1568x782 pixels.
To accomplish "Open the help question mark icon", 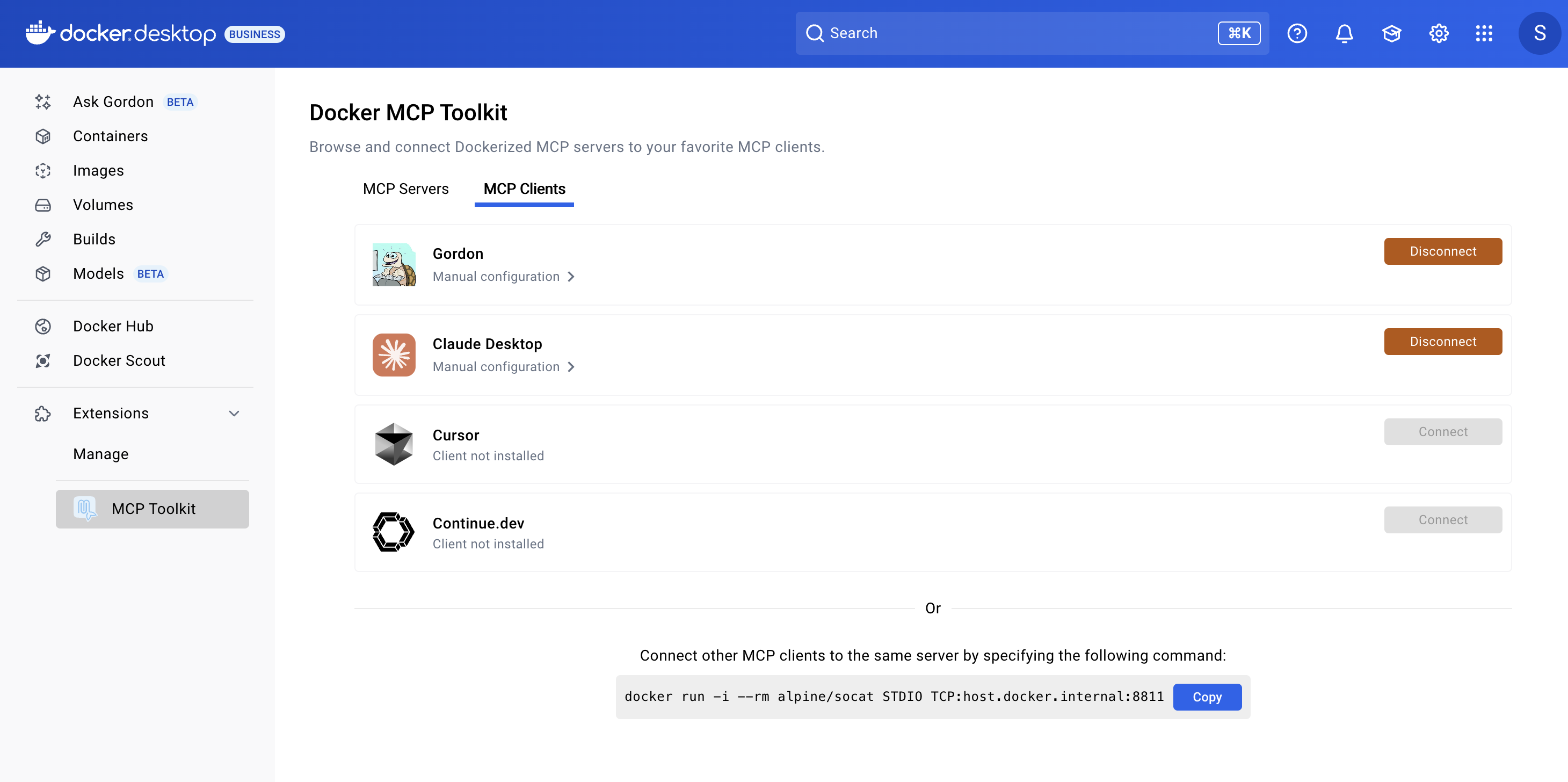I will pyautogui.click(x=1296, y=33).
